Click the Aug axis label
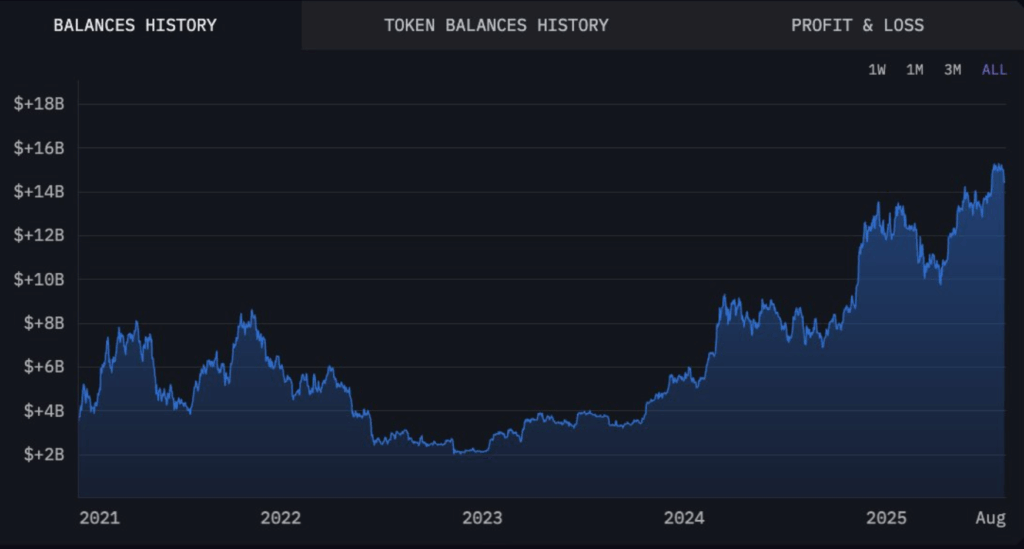 click(x=991, y=518)
